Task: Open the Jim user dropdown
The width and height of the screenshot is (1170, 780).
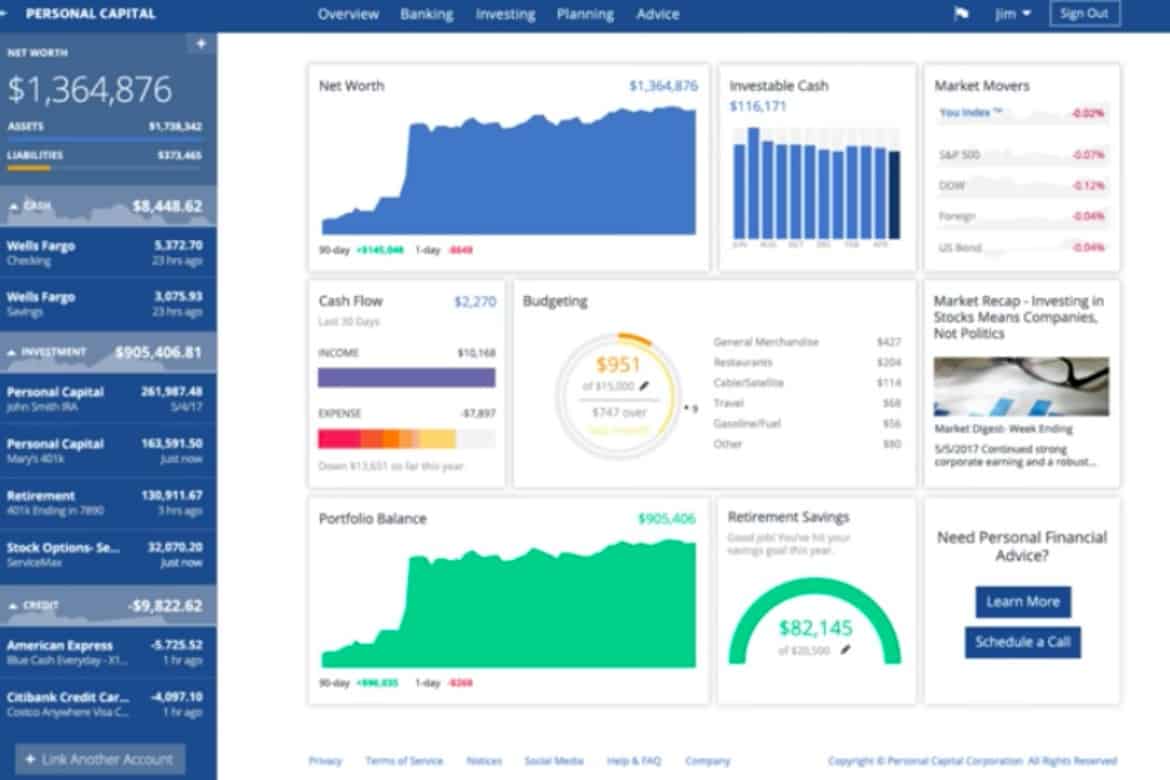Action: pyautogui.click(x=1013, y=13)
